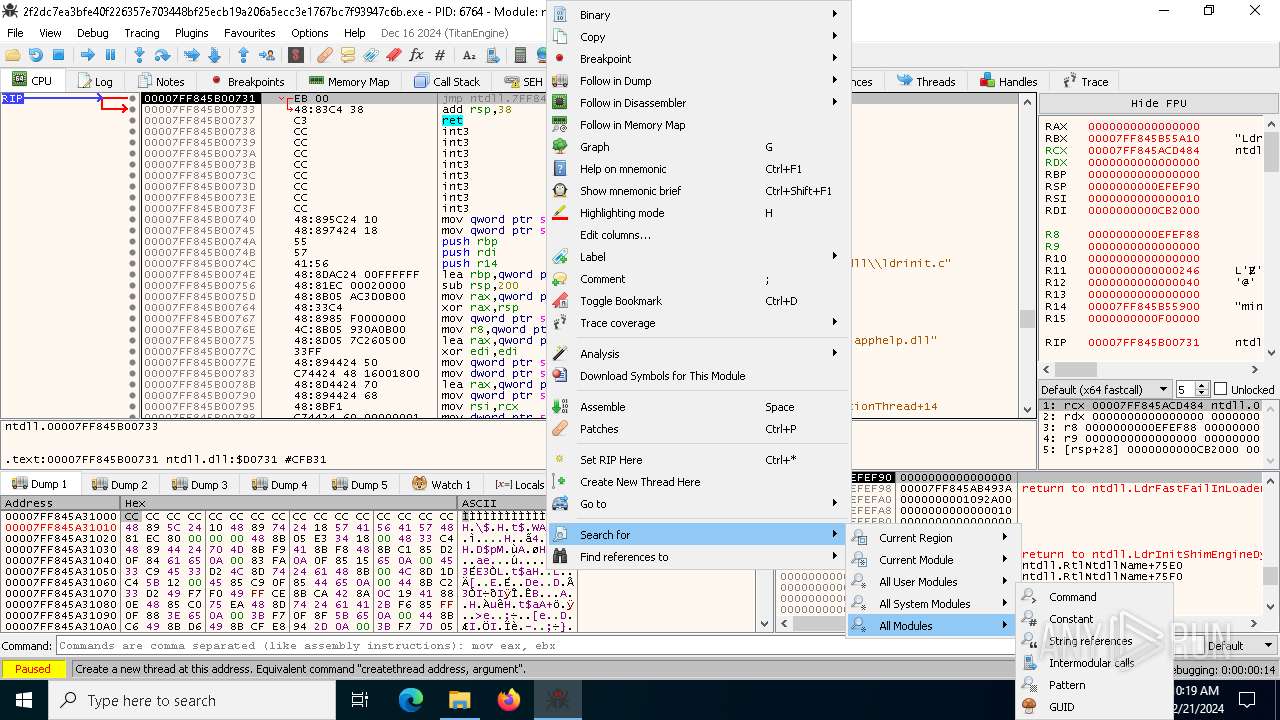Choose Pattern in the search submenu
Viewport: 1280px width, 720px height.
pos(1094,685)
